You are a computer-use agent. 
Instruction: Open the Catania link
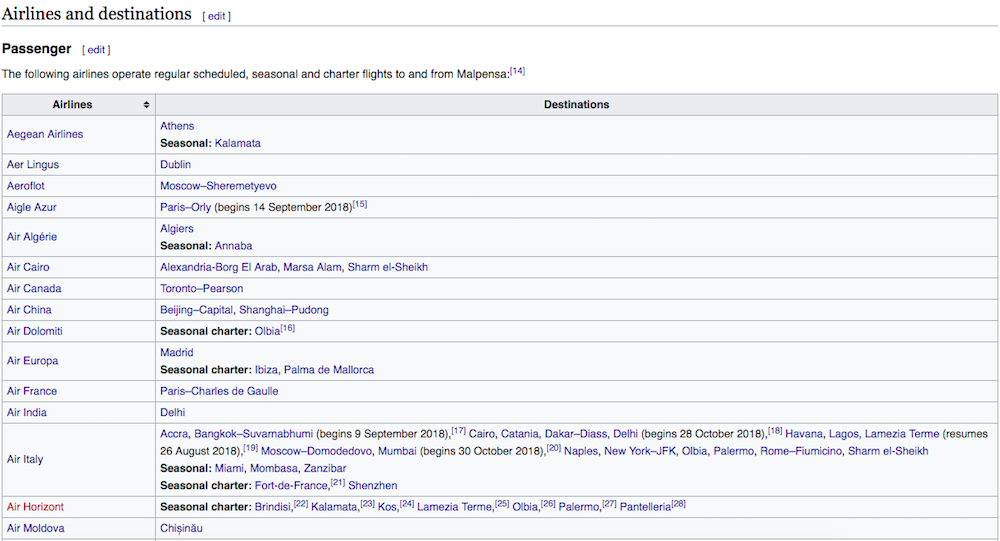coord(519,434)
